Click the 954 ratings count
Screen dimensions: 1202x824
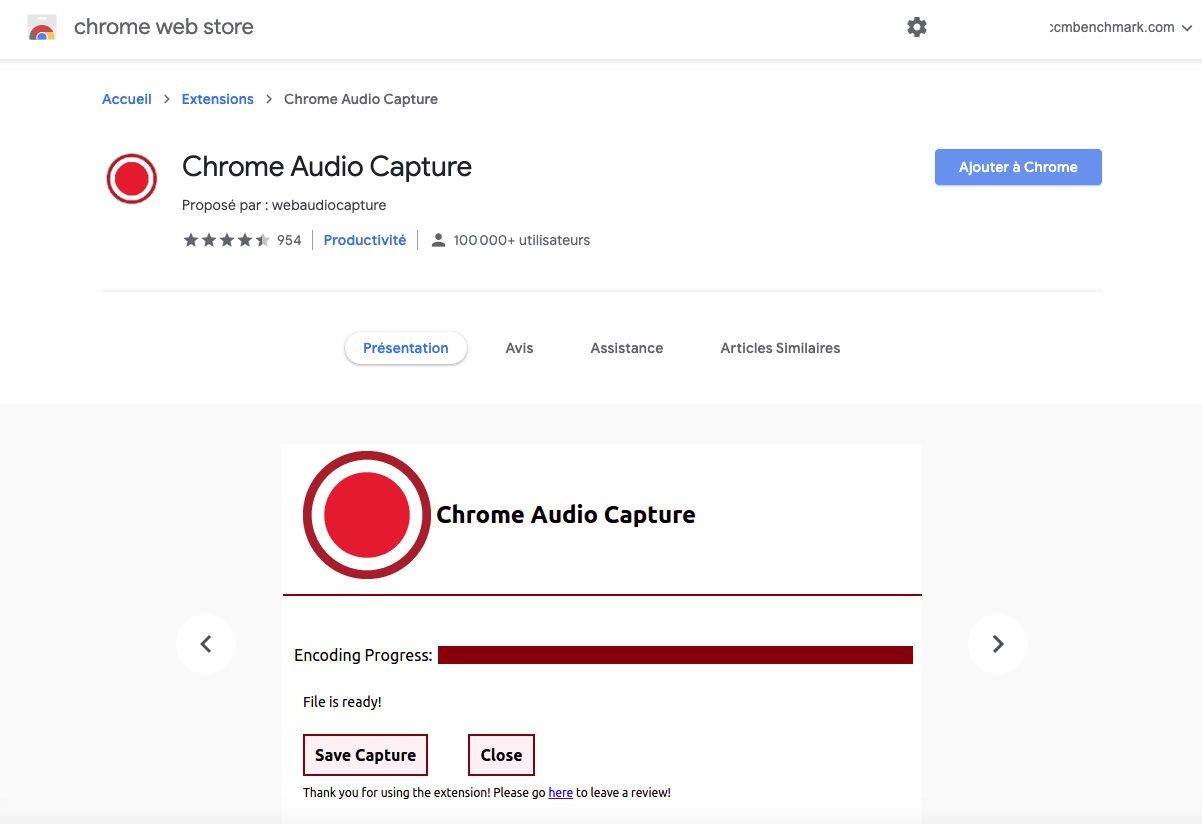coord(289,240)
